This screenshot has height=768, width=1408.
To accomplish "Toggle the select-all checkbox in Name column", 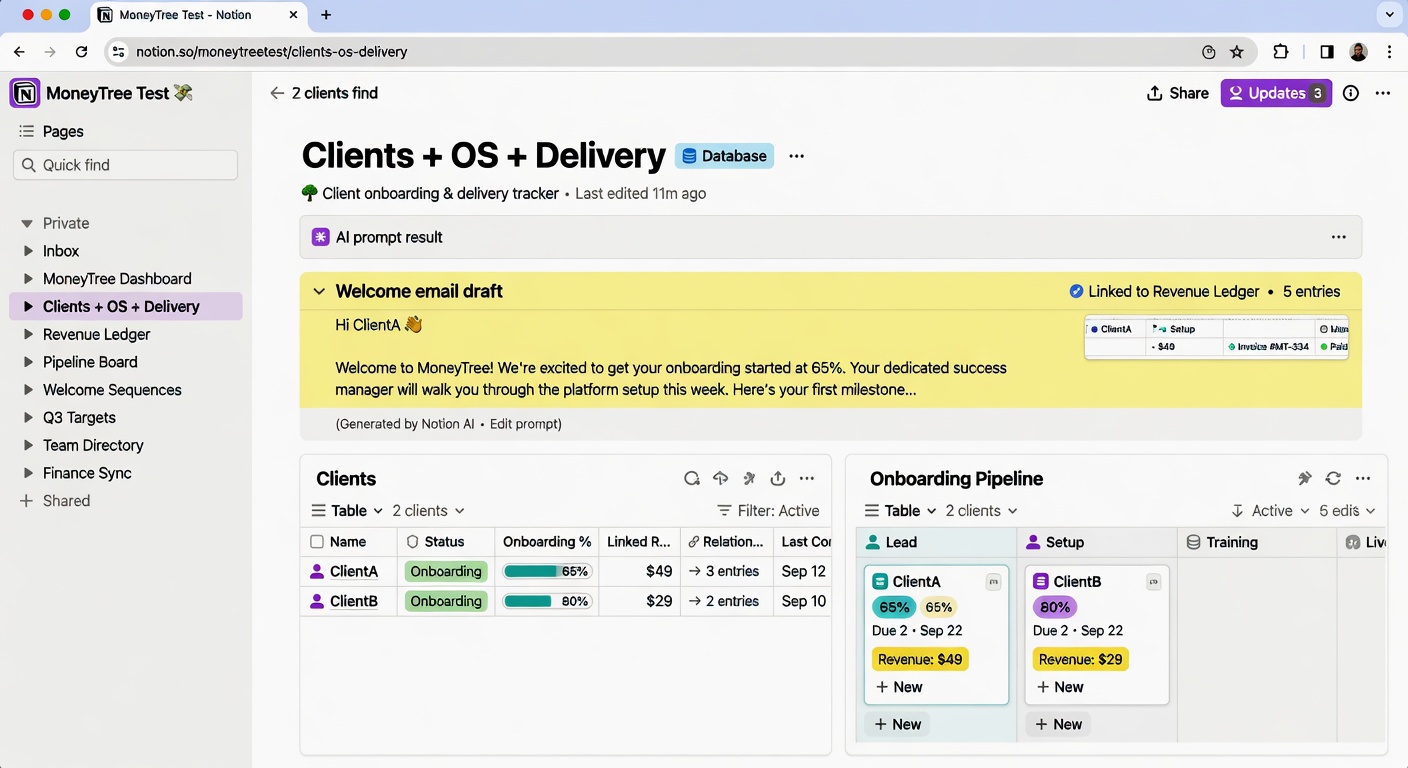I will pyautogui.click(x=317, y=542).
